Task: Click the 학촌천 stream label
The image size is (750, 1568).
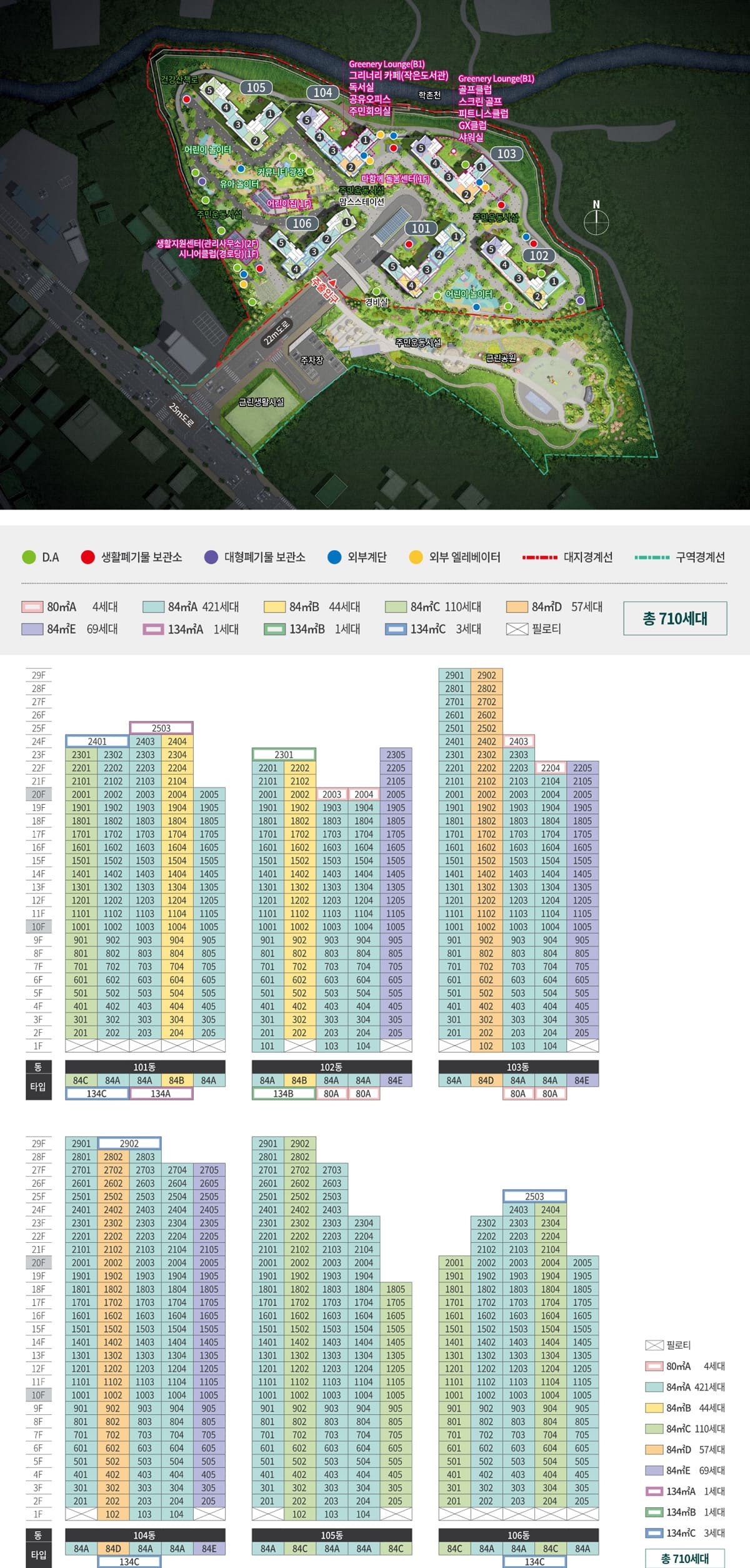Action: tap(429, 95)
